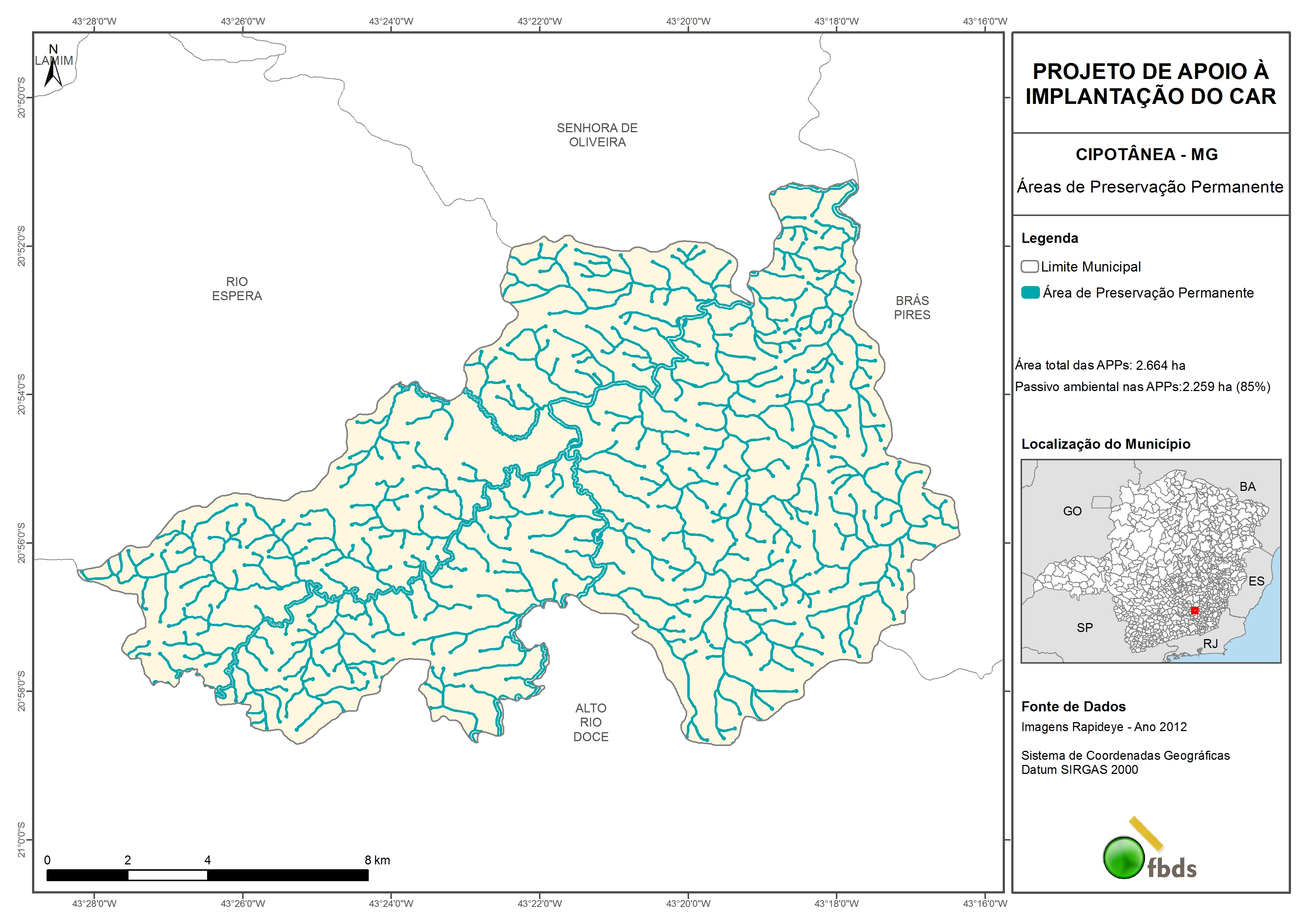
Task: Click the teal APP legend swatch
Action: (1030, 293)
